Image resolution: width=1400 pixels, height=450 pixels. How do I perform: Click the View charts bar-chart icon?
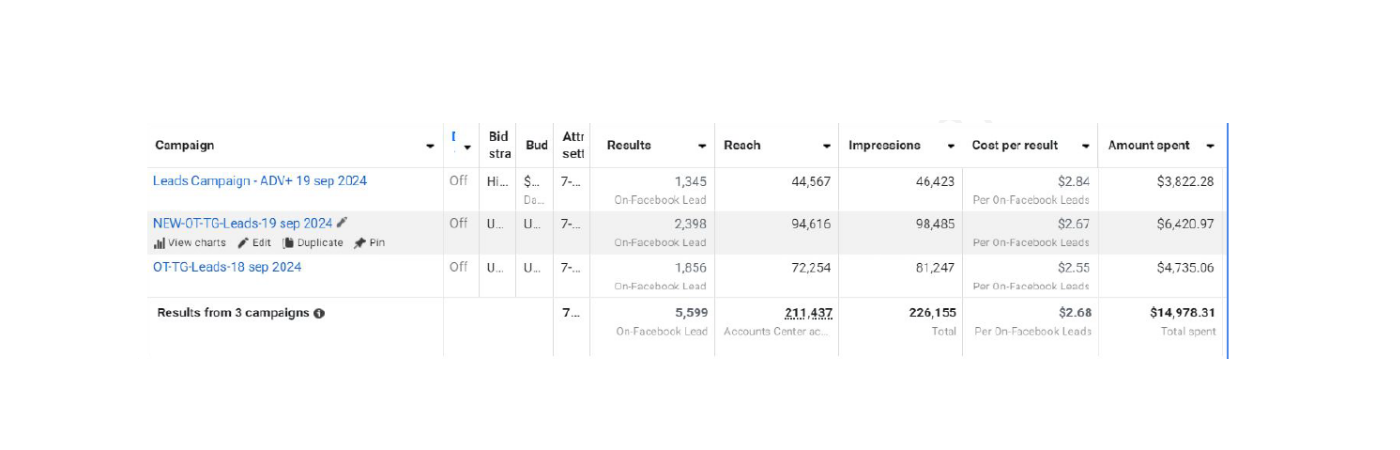click(159, 243)
